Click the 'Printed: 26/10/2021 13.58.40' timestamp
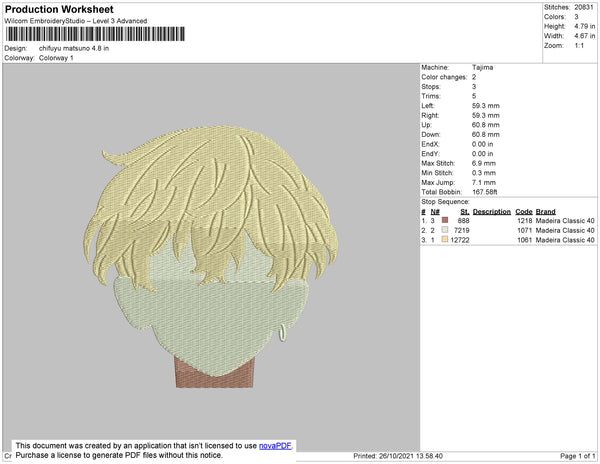This screenshot has height=464, width=600. point(398,456)
